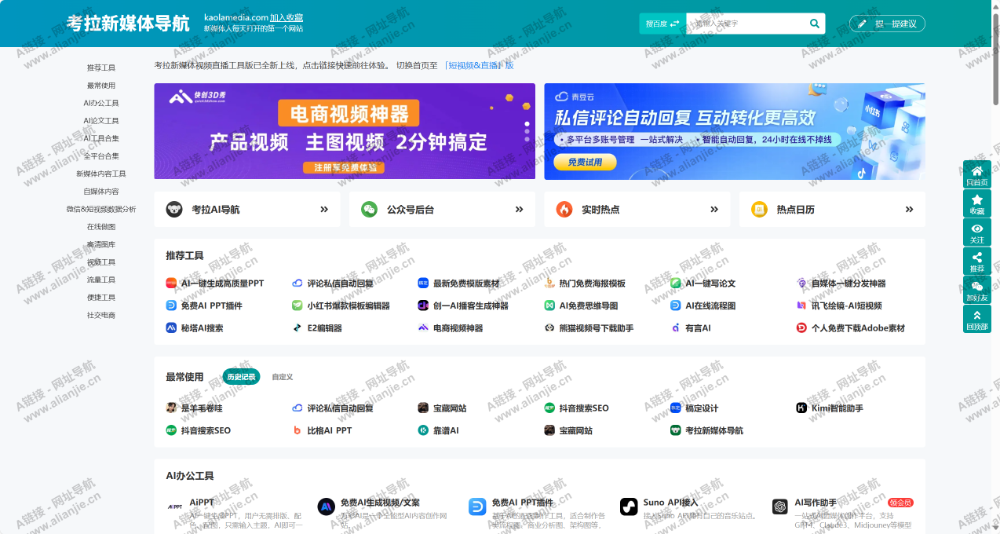Image resolution: width=1000 pixels, height=534 pixels.
Task: Click the icon next to 热门免费海报模板
Action: [x=549, y=283]
